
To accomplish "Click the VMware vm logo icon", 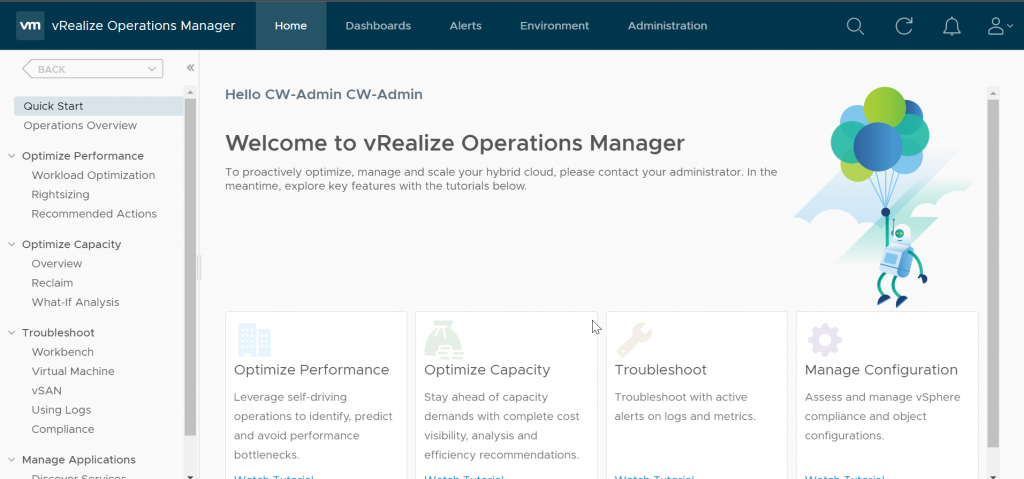I will 30,25.
